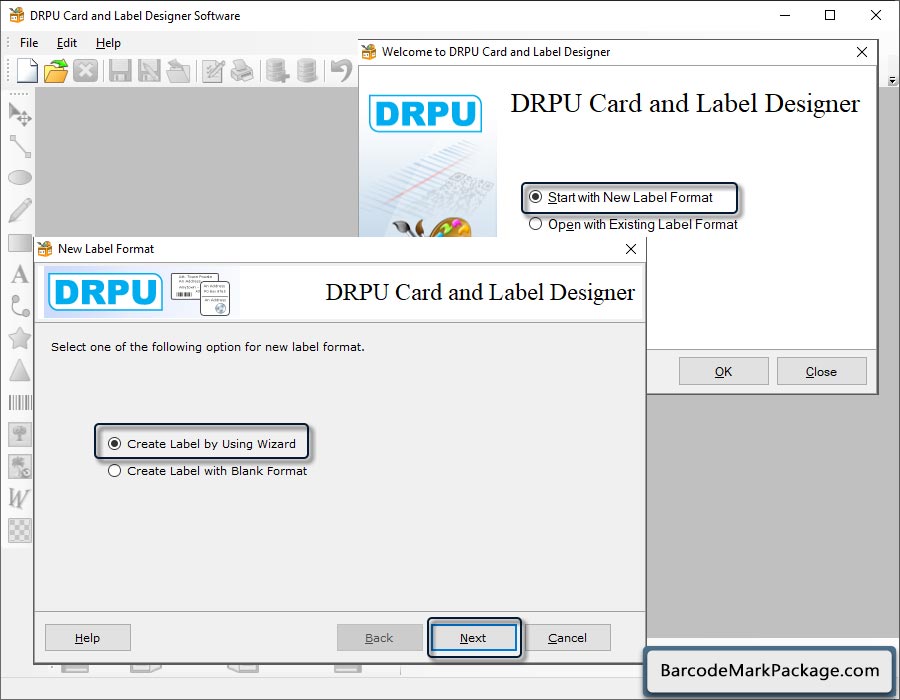Minimize the main application window

pos(785,15)
